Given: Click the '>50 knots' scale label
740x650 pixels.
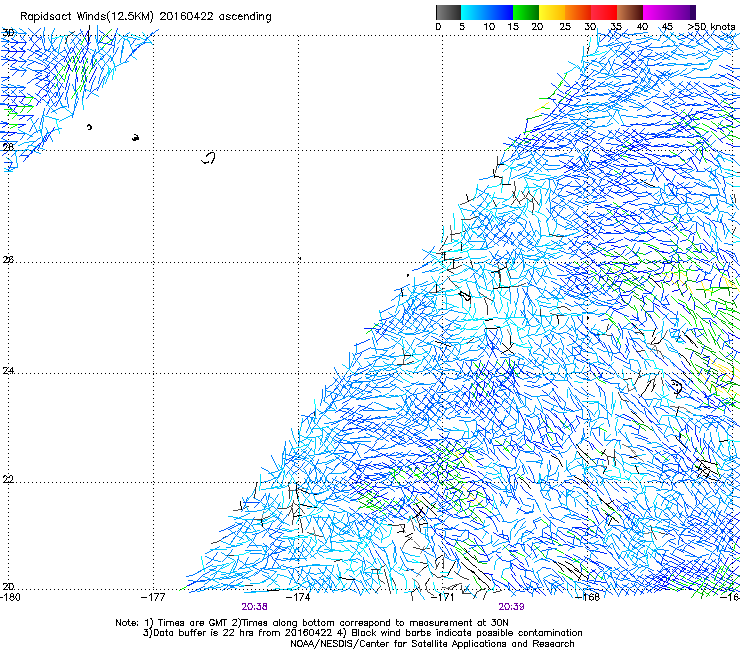Looking at the screenshot, I should coord(711,26).
